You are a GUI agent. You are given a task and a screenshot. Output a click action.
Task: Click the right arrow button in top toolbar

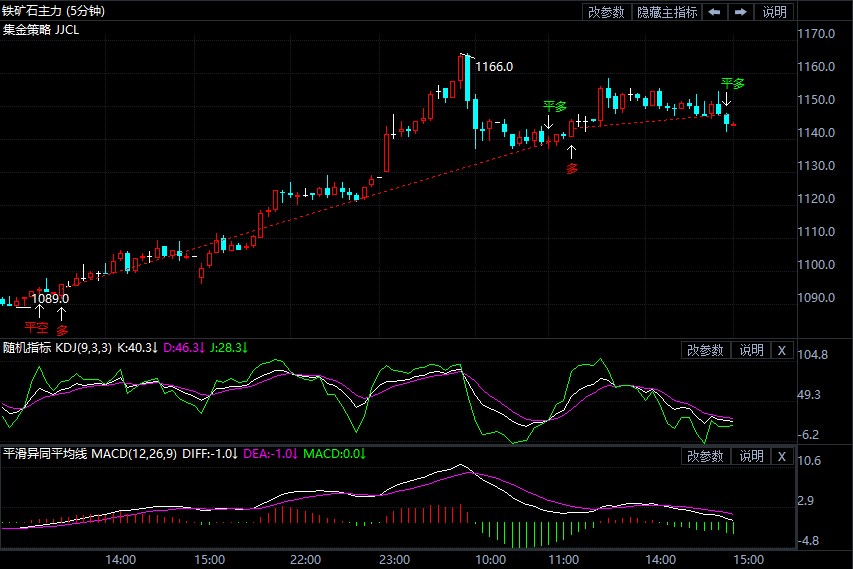[x=741, y=12]
